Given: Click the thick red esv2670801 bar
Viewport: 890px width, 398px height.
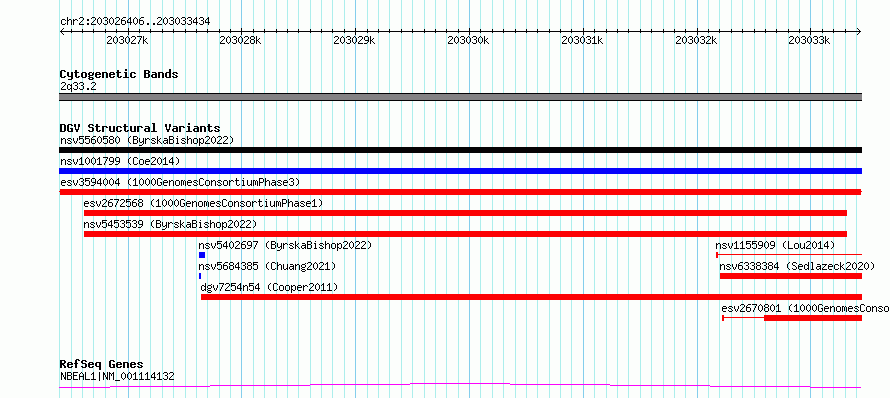Looking at the screenshot, I should 813,318.
